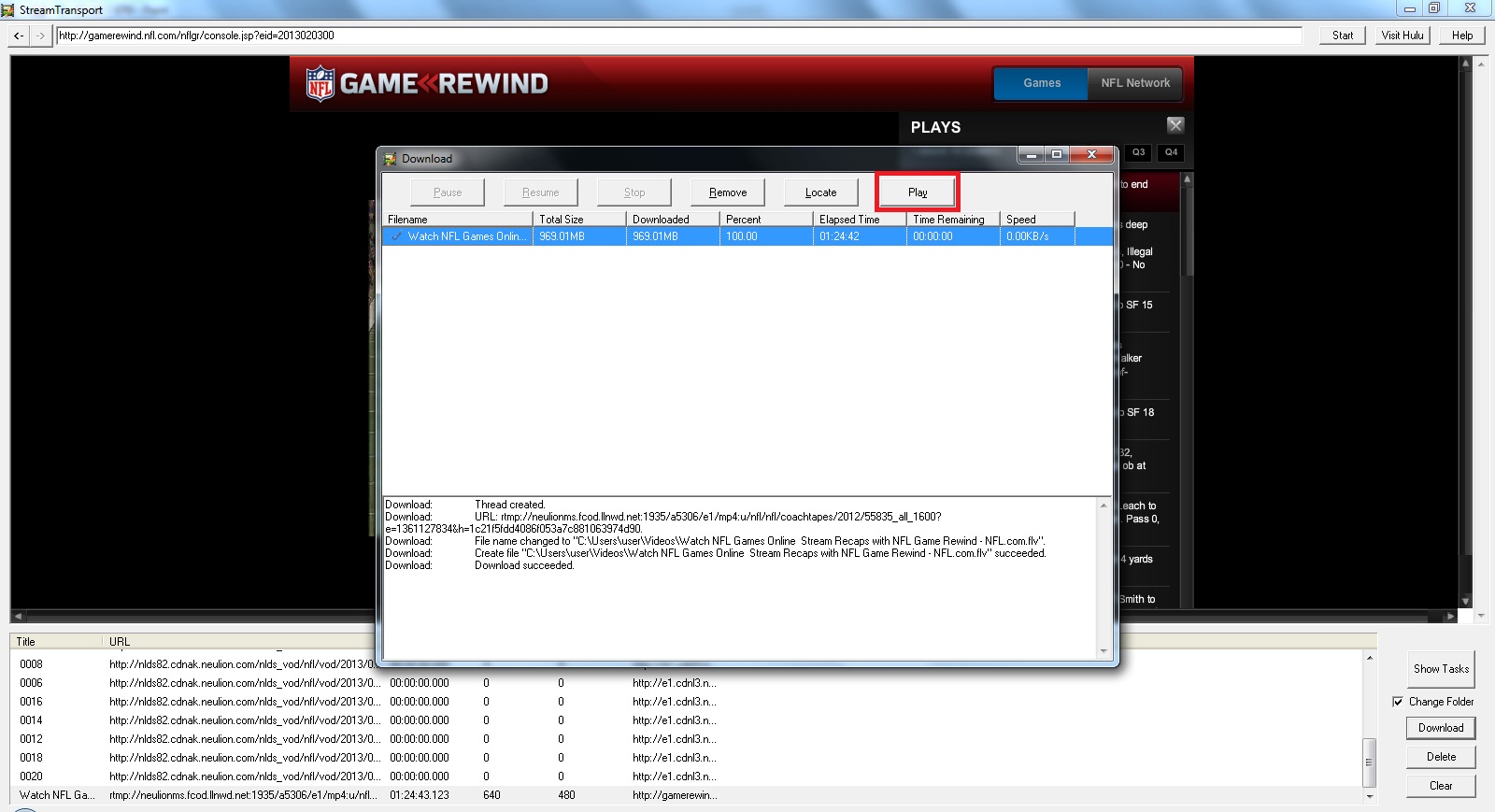The image size is (1495, 812).
Task: Maximize the Download dialog
Action: (x=1057, y=155)
